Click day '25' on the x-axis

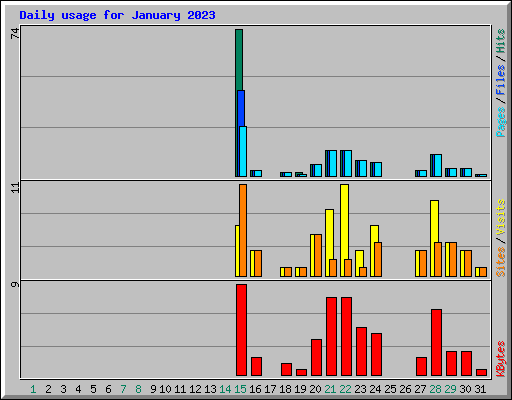(390, 389)
